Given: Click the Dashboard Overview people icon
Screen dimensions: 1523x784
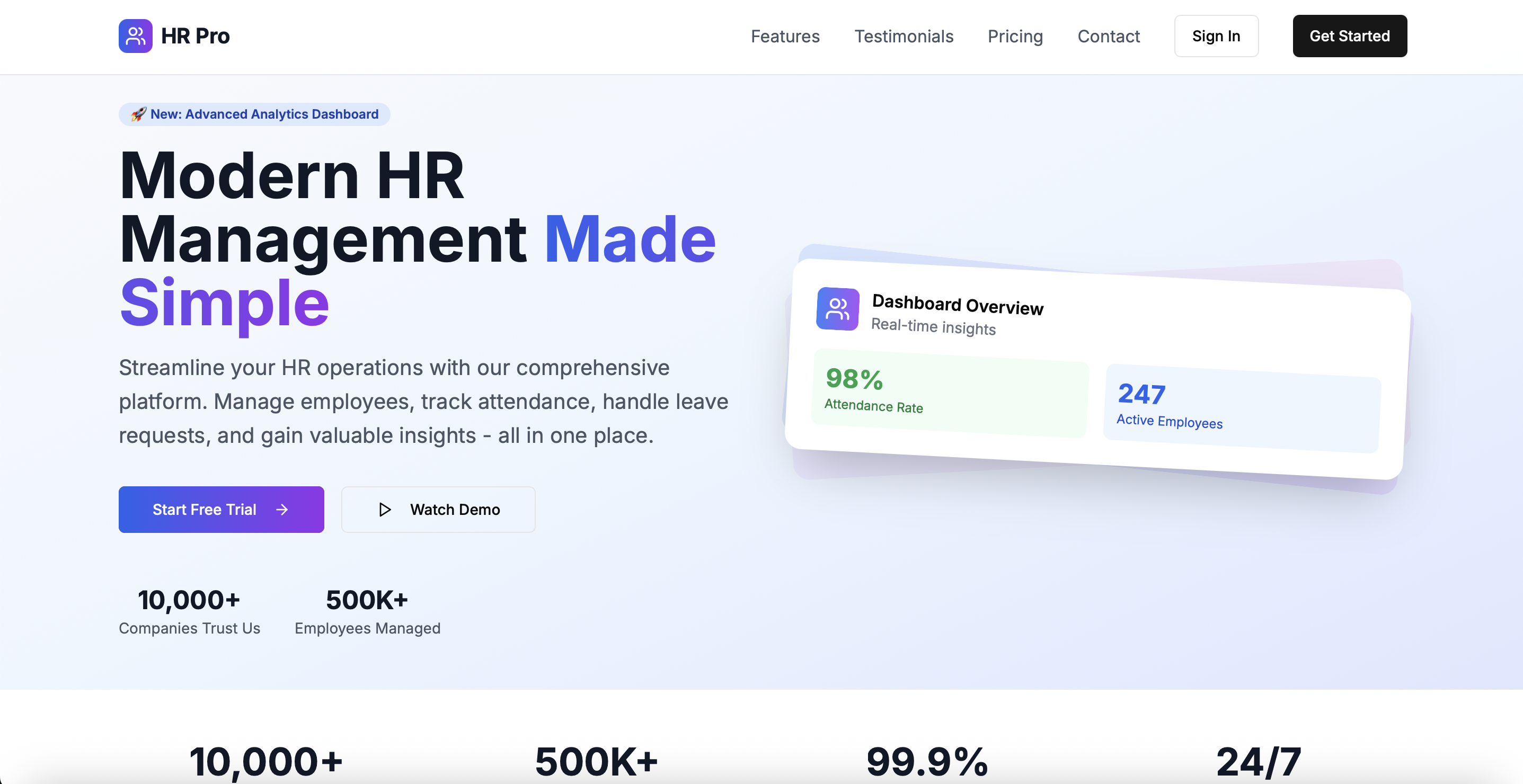Looking at the screenshot, I should click(837, 308).
